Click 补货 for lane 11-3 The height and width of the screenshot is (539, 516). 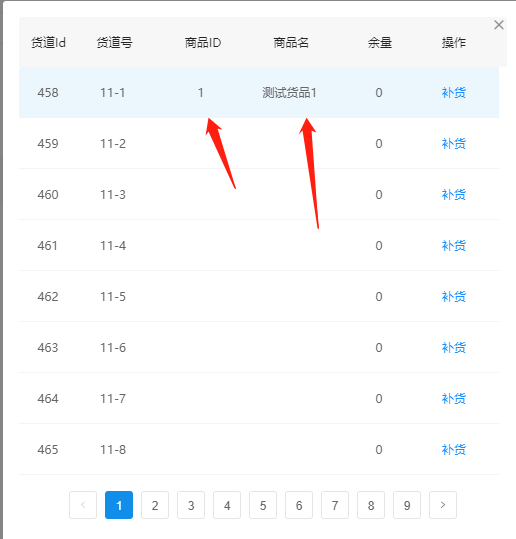pyautogui.click(x=453, y=195)
